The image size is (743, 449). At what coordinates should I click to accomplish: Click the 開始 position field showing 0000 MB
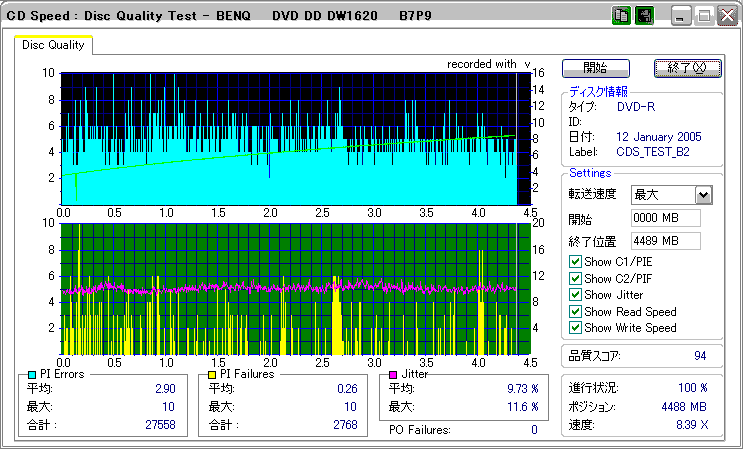coord(665,218)
